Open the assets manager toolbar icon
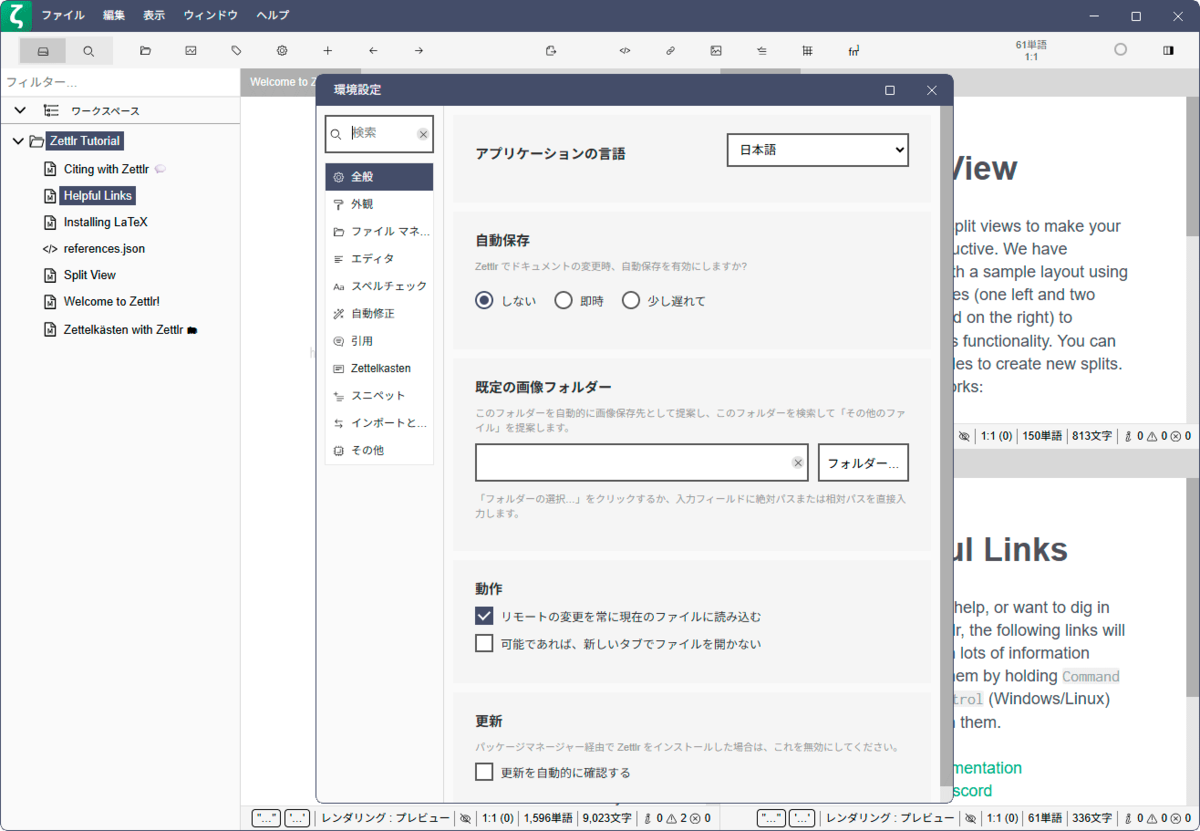 coord(191,51)
